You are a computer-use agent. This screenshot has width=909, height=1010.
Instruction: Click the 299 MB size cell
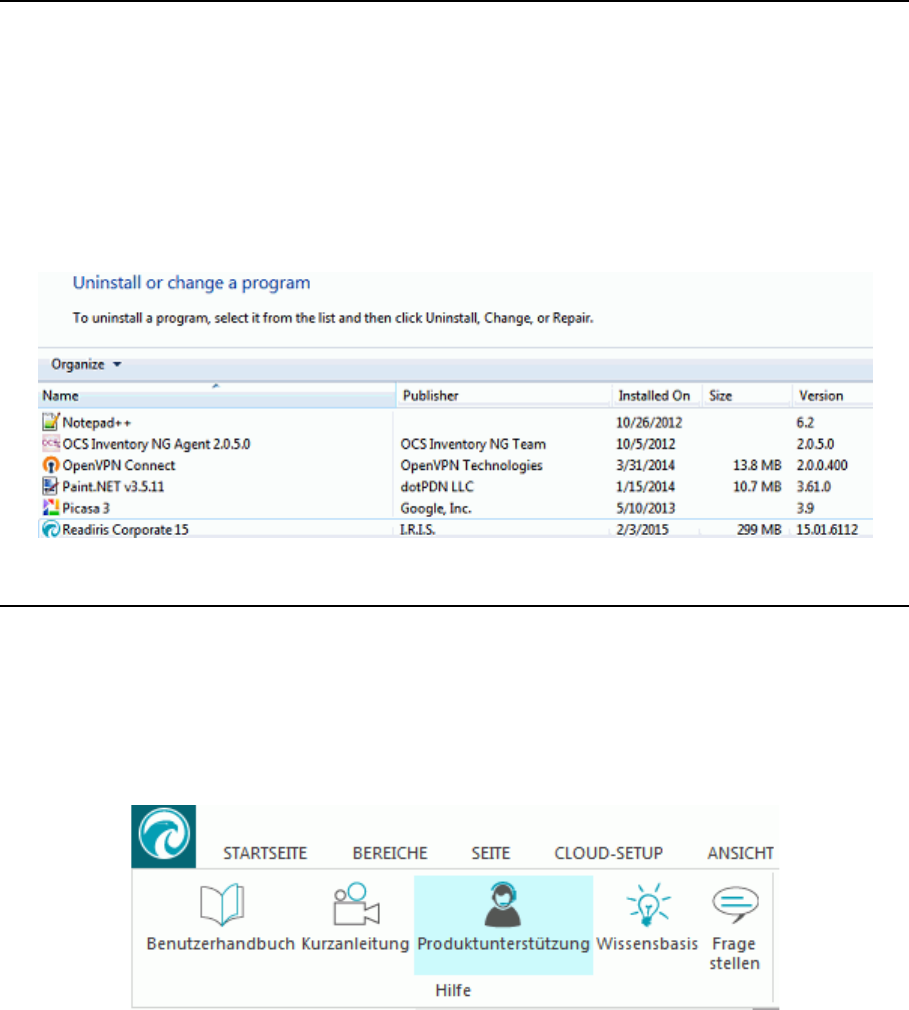(760, 529)
